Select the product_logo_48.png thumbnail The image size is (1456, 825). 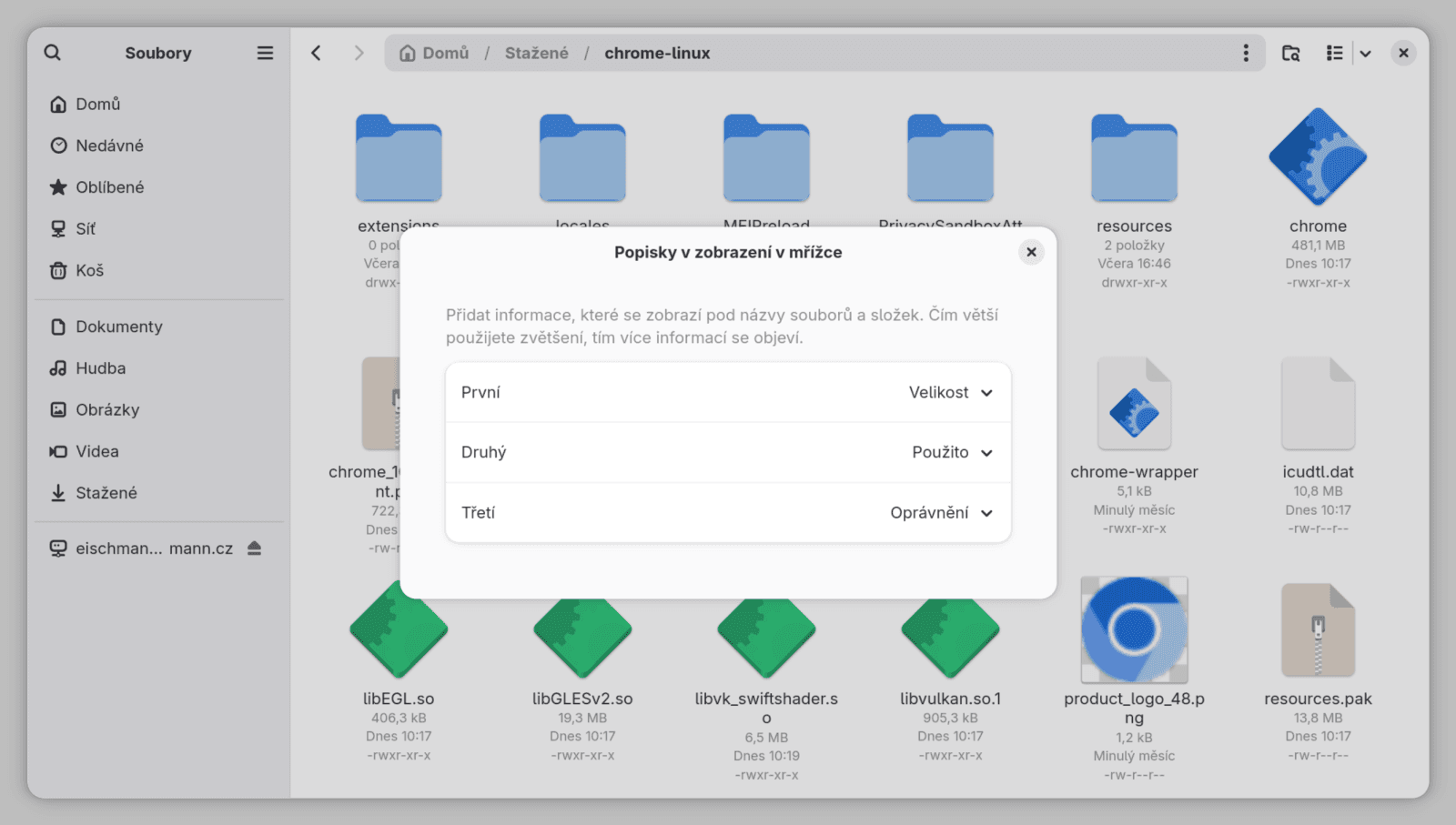point(1134,629)
